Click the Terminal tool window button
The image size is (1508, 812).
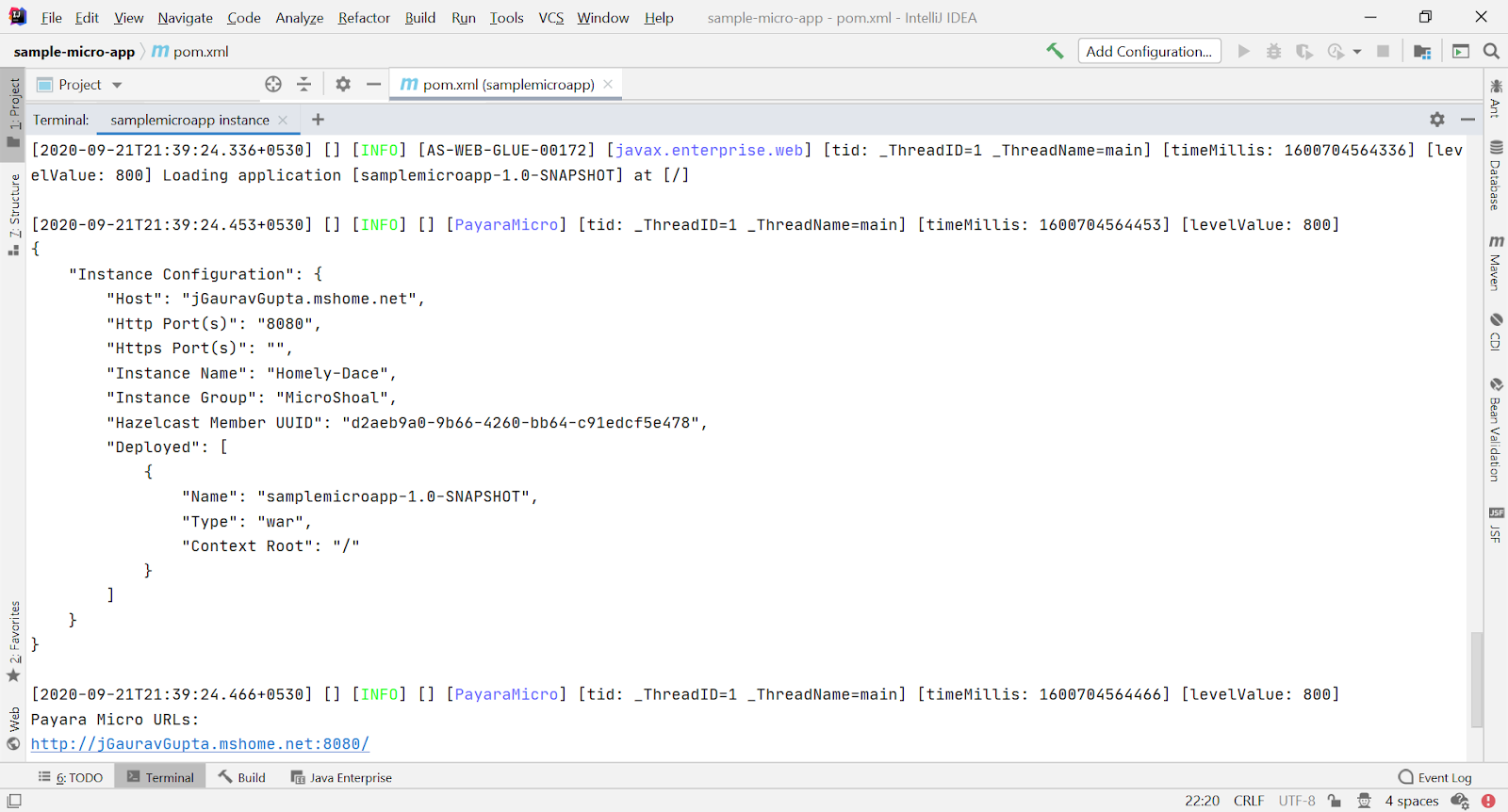click(160, 777)
